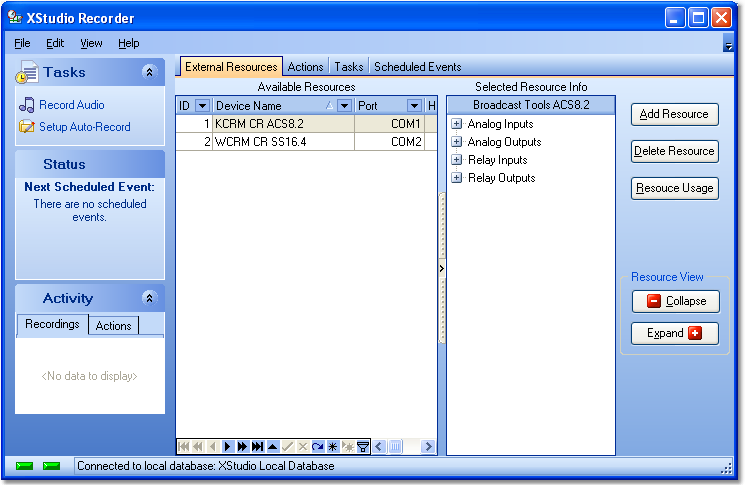The width and height of the screenshot is (745, 487).
Task: Refresh data with curved arrow icon
Action: [317, 447]
